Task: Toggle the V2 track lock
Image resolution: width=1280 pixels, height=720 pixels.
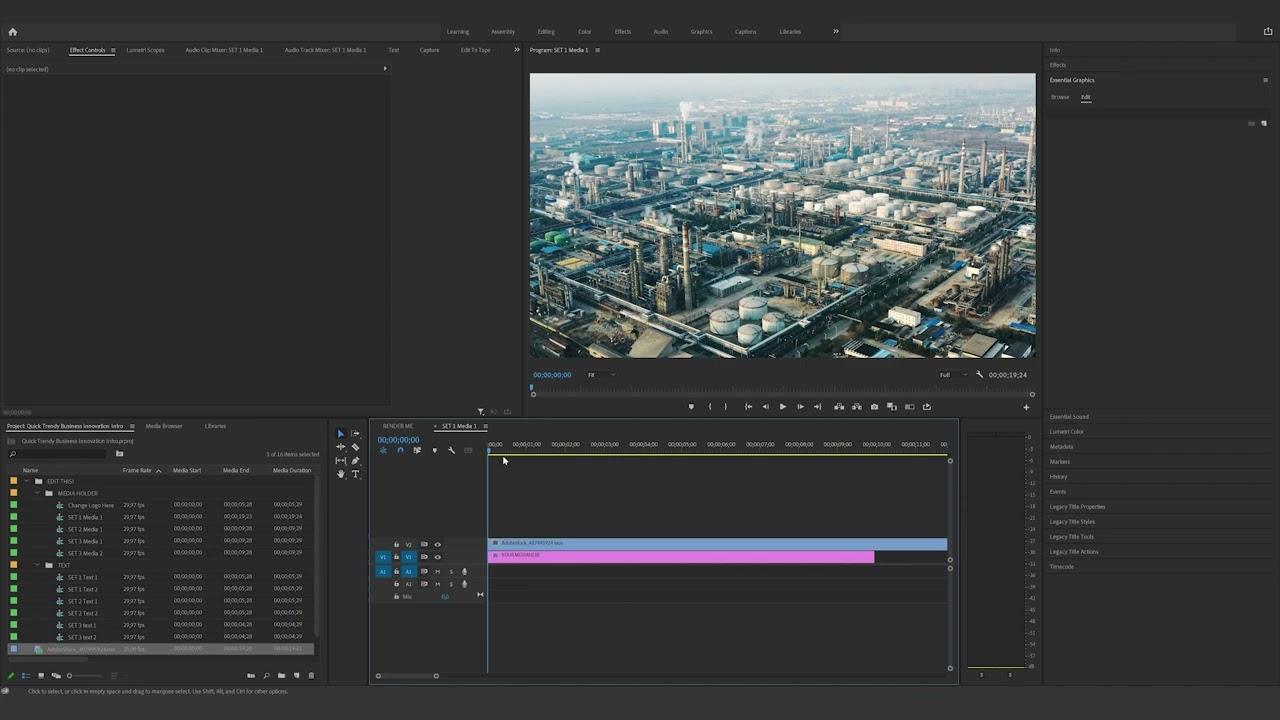Action: point(396,545)
